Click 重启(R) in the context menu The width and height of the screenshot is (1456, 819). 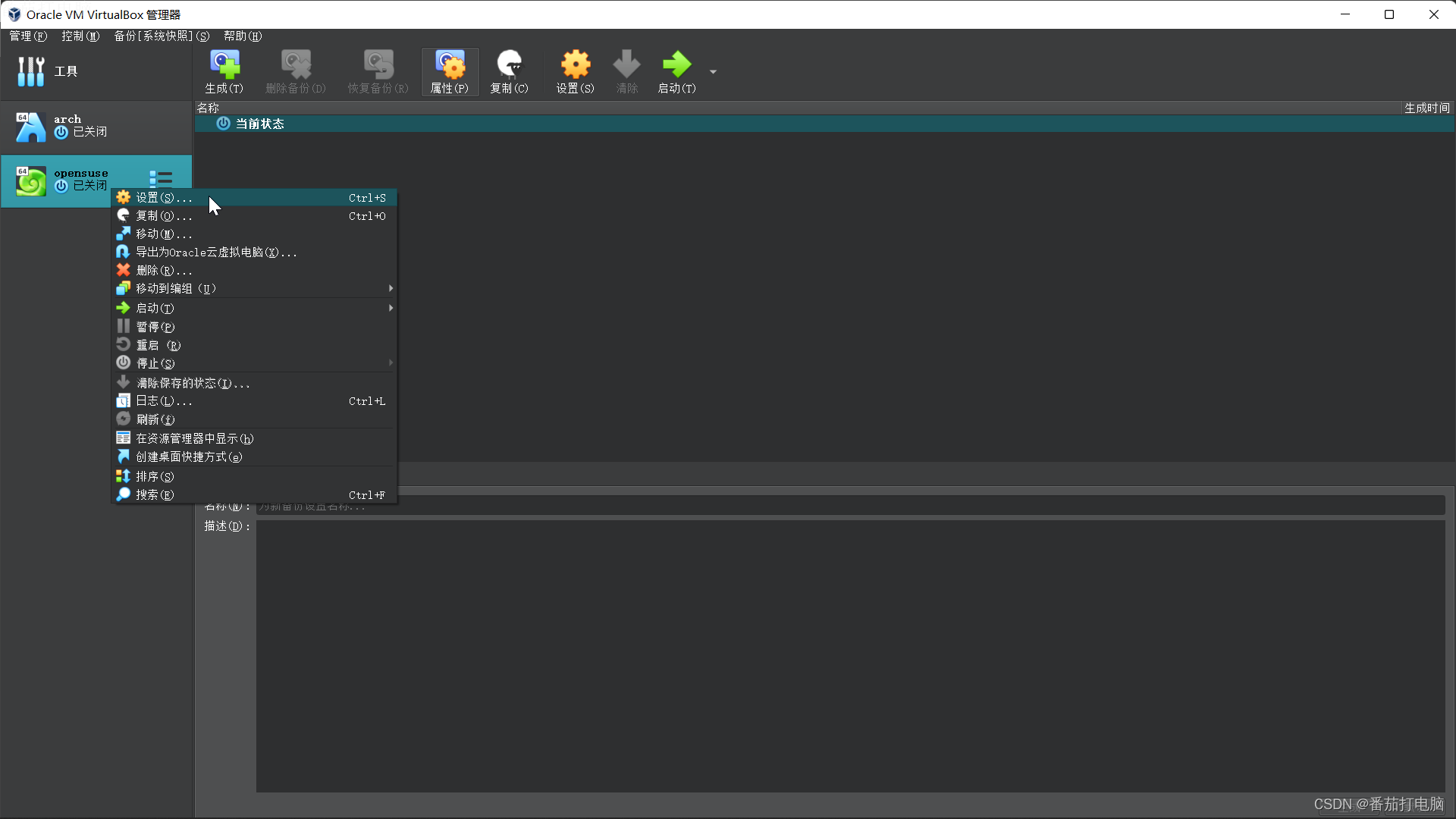[x=254, y=345]
